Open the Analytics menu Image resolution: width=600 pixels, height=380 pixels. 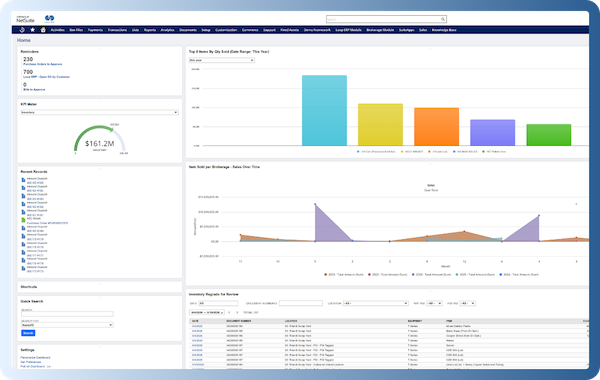point(167,30)
